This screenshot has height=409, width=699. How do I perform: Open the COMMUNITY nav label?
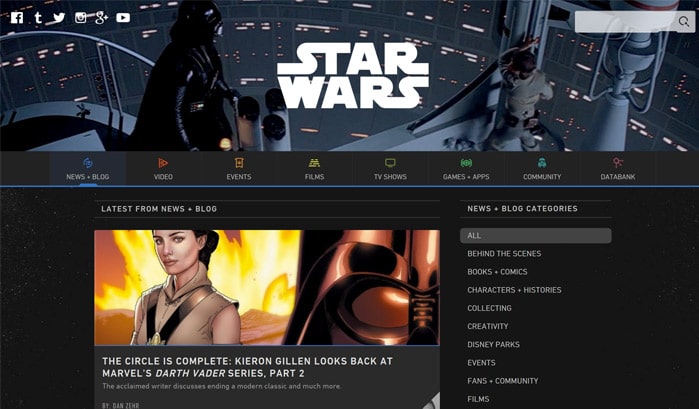point(542,177)
